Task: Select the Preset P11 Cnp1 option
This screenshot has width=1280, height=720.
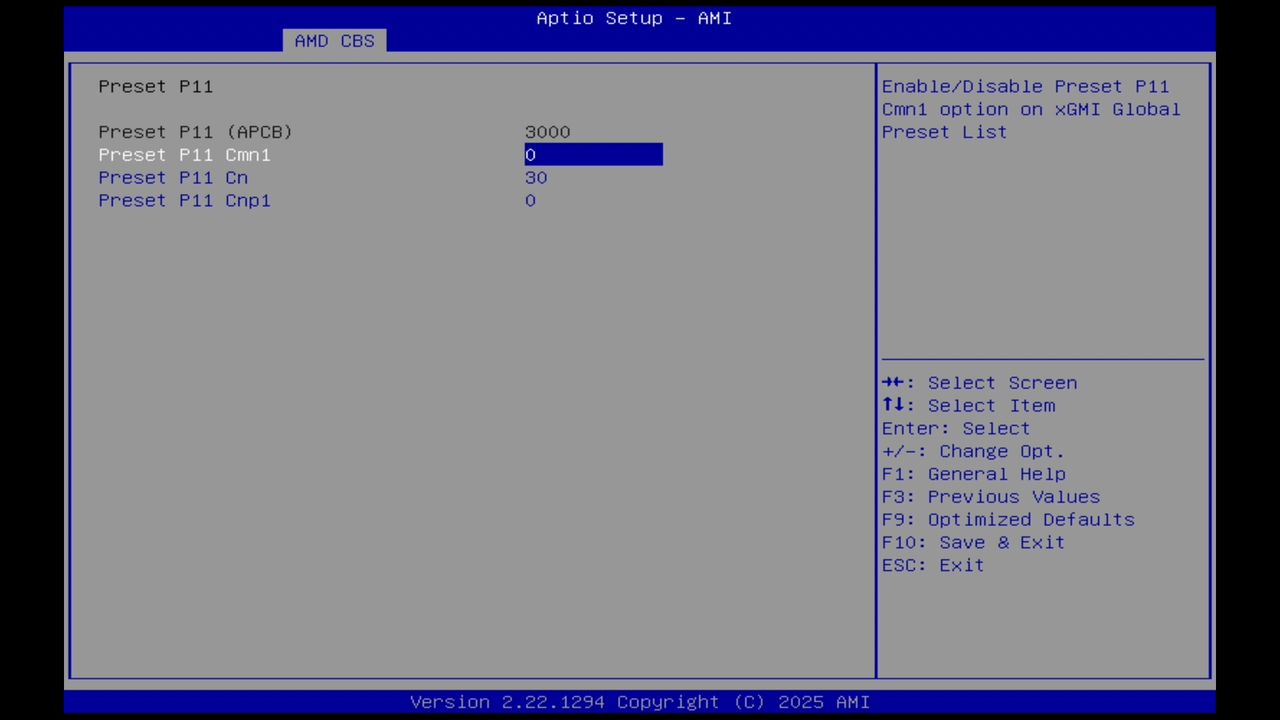Action: pyautogui.click(x=184, y=200)
